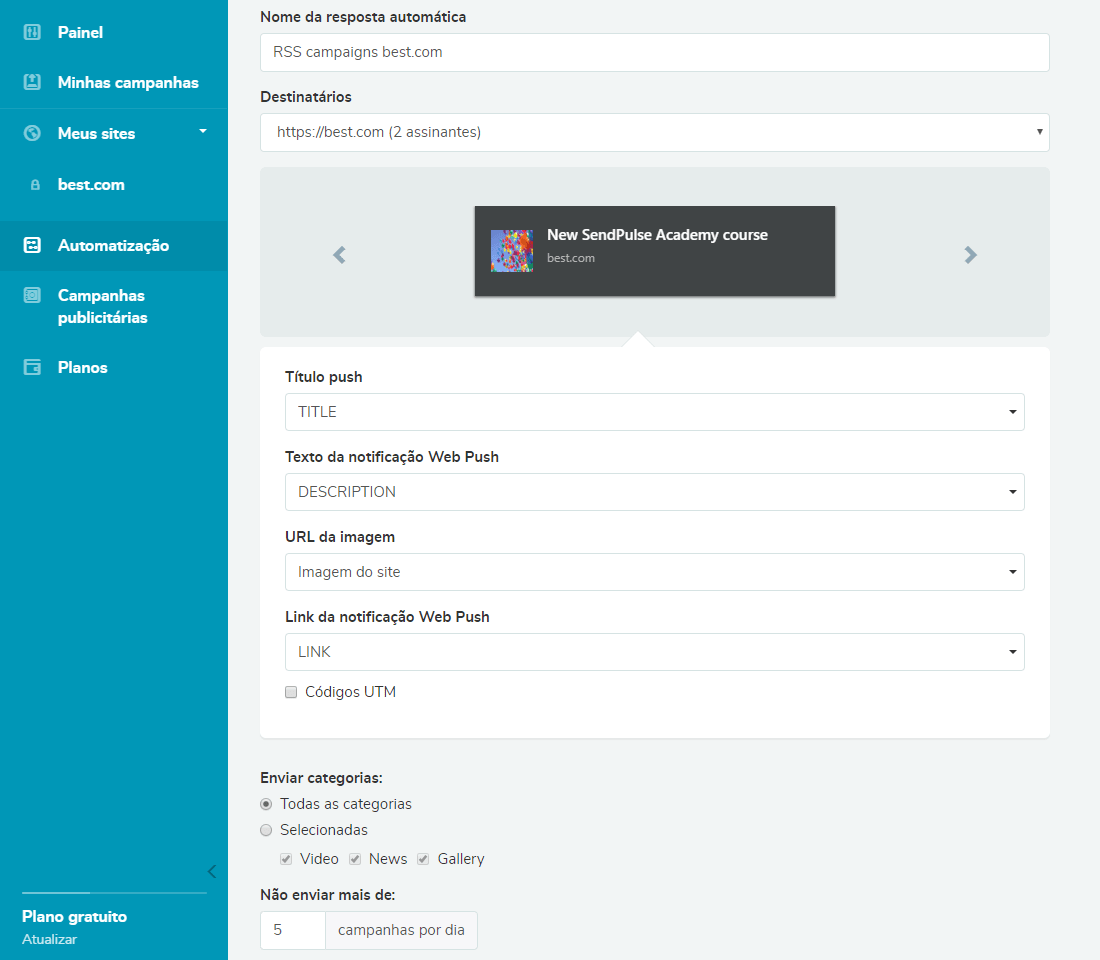Viewport: 1100px width, 960px height.
Task: Open the Destinatários dropdown
Action: tap(655, 133)
